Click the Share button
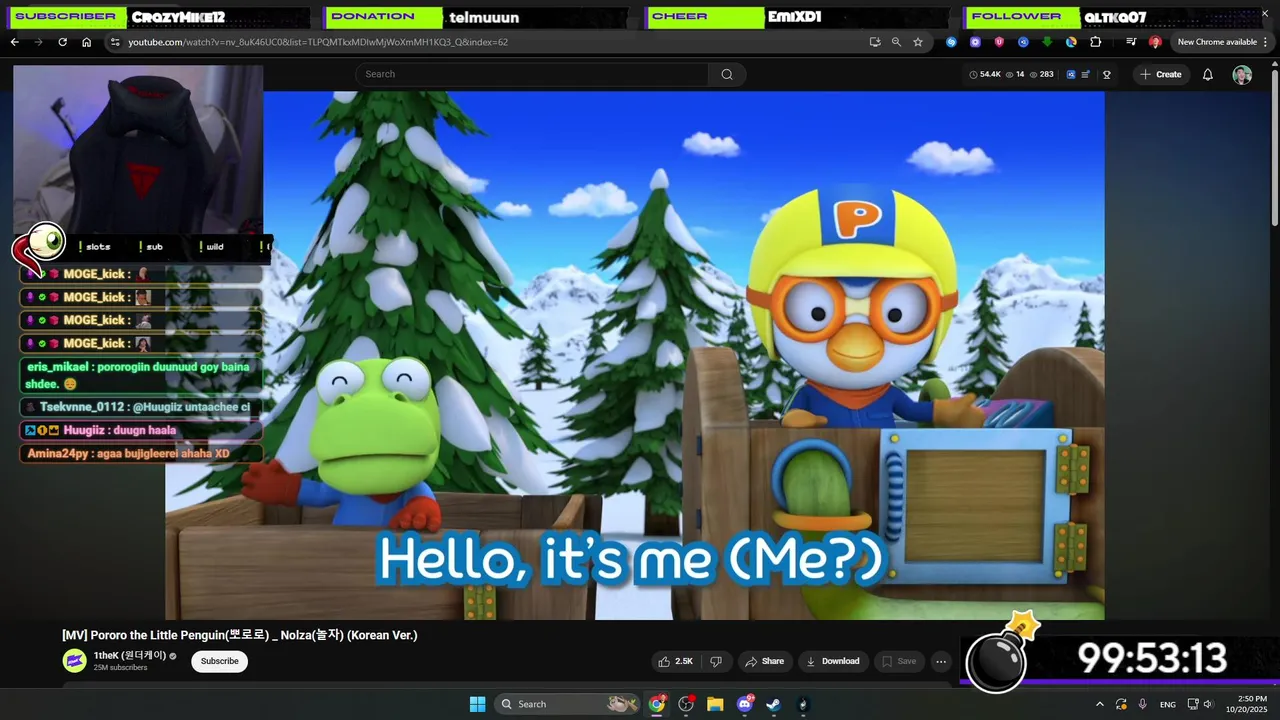This screenshot has width=1280, height=720. tap(765, 661)
